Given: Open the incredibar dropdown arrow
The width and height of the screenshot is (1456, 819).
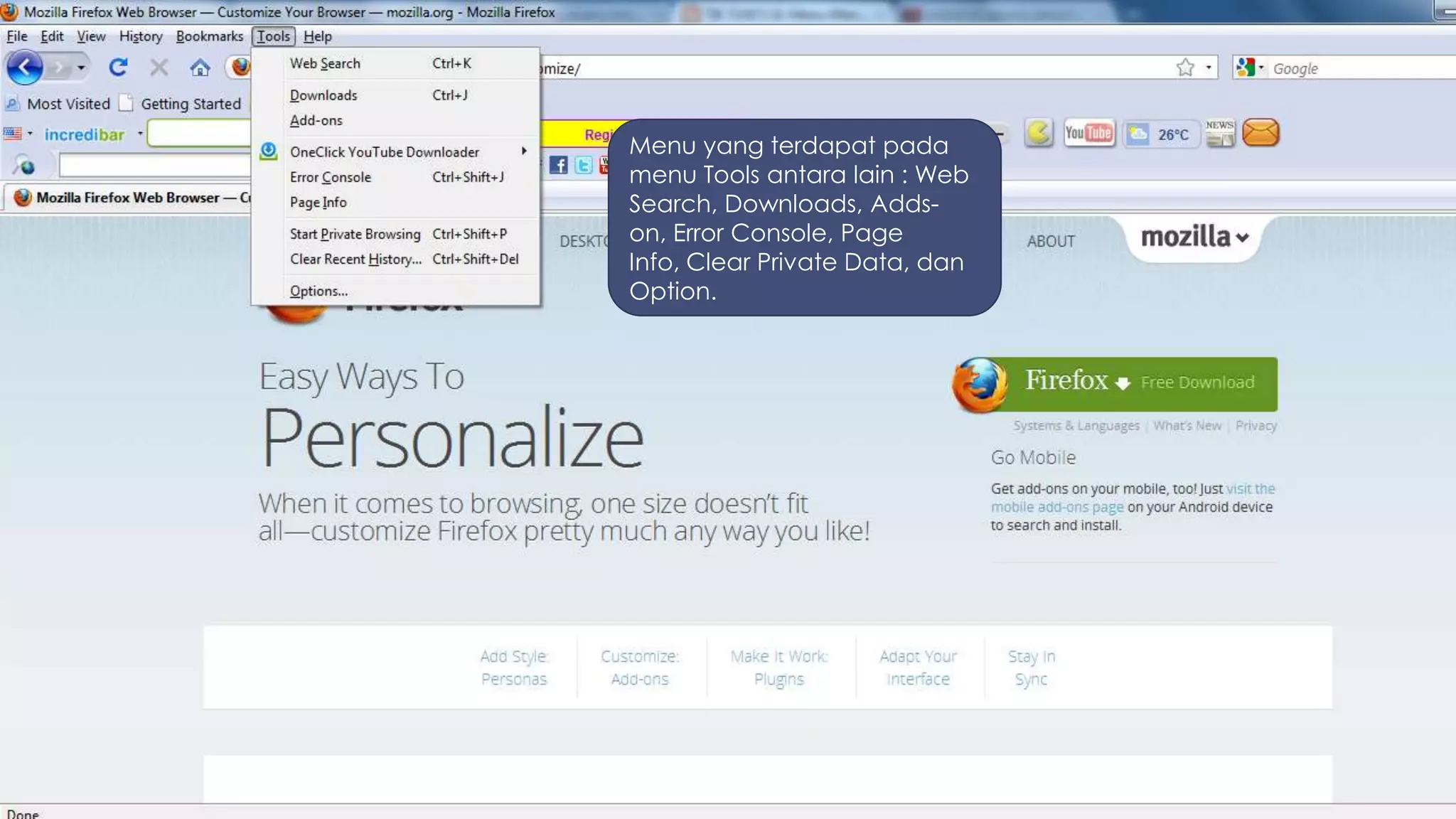Looking at the screenshot, I should 140,133.
